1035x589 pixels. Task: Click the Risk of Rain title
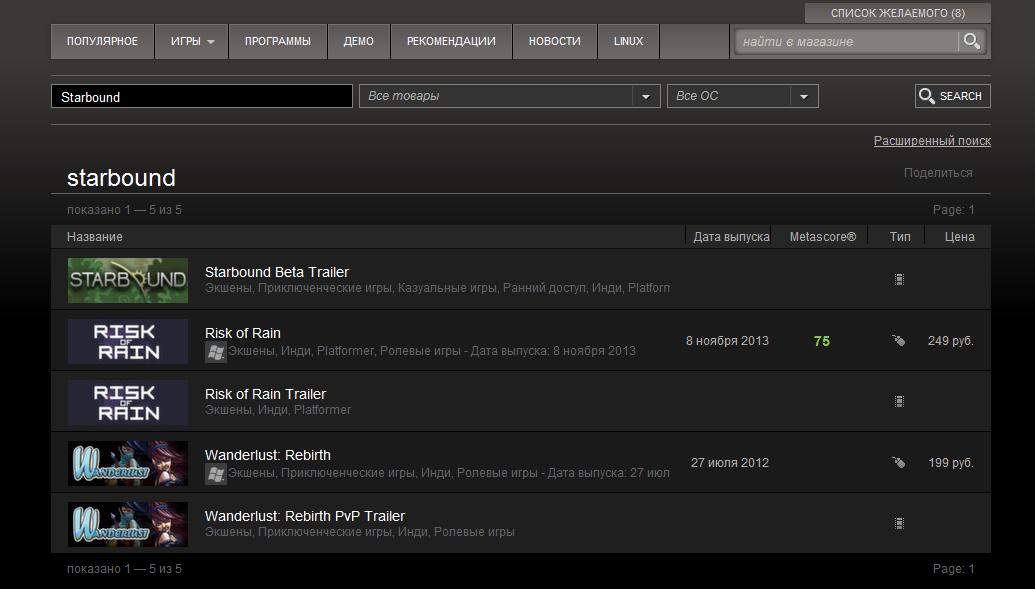(x=242, y=333)
